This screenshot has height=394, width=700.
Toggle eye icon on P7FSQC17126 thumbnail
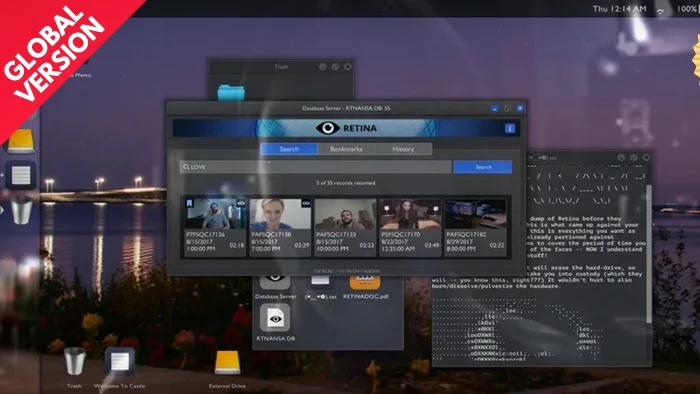241,203
